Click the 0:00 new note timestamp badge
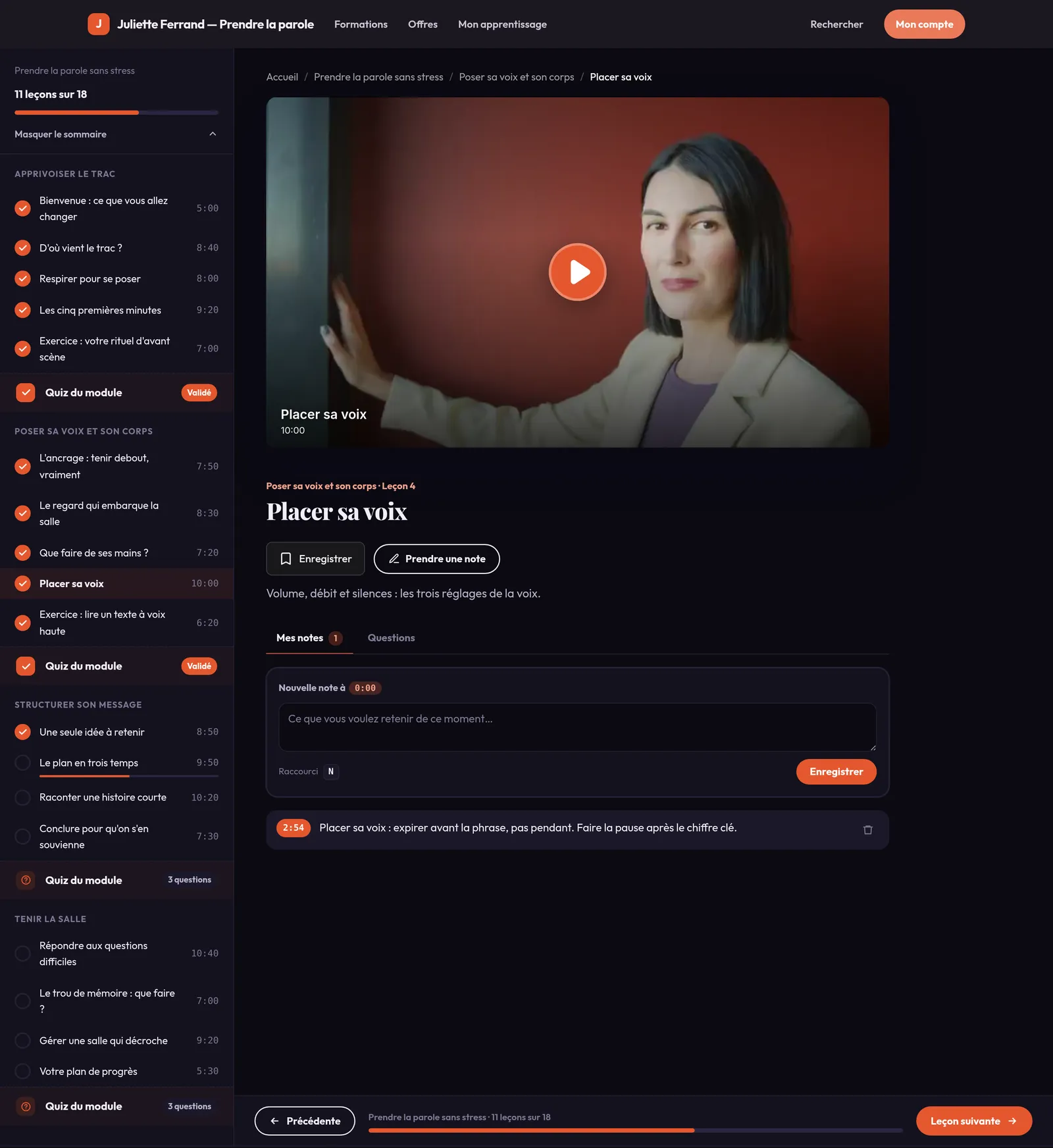1053x1148 pixels. tap(365, 688)
